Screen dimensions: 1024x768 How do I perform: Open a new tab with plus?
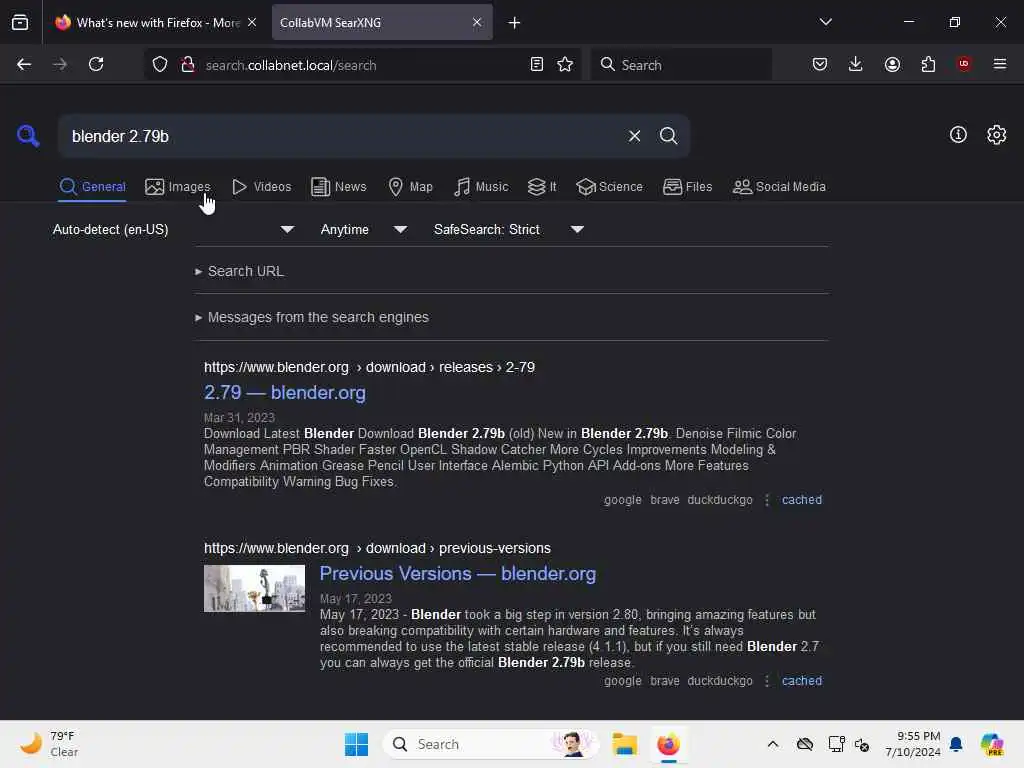tap(515, 23)
